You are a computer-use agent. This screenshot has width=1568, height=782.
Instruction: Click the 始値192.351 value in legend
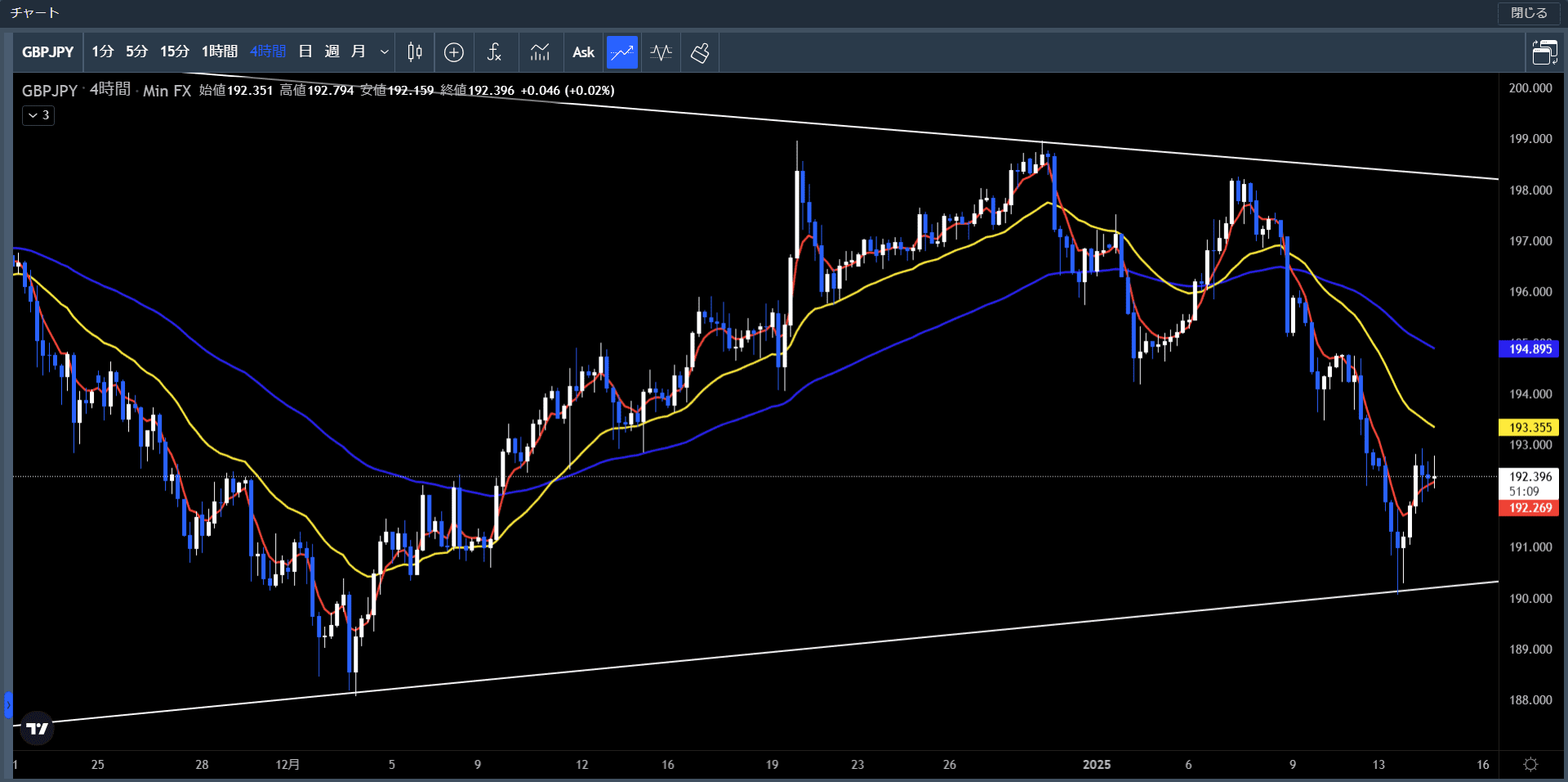[236, 90]
